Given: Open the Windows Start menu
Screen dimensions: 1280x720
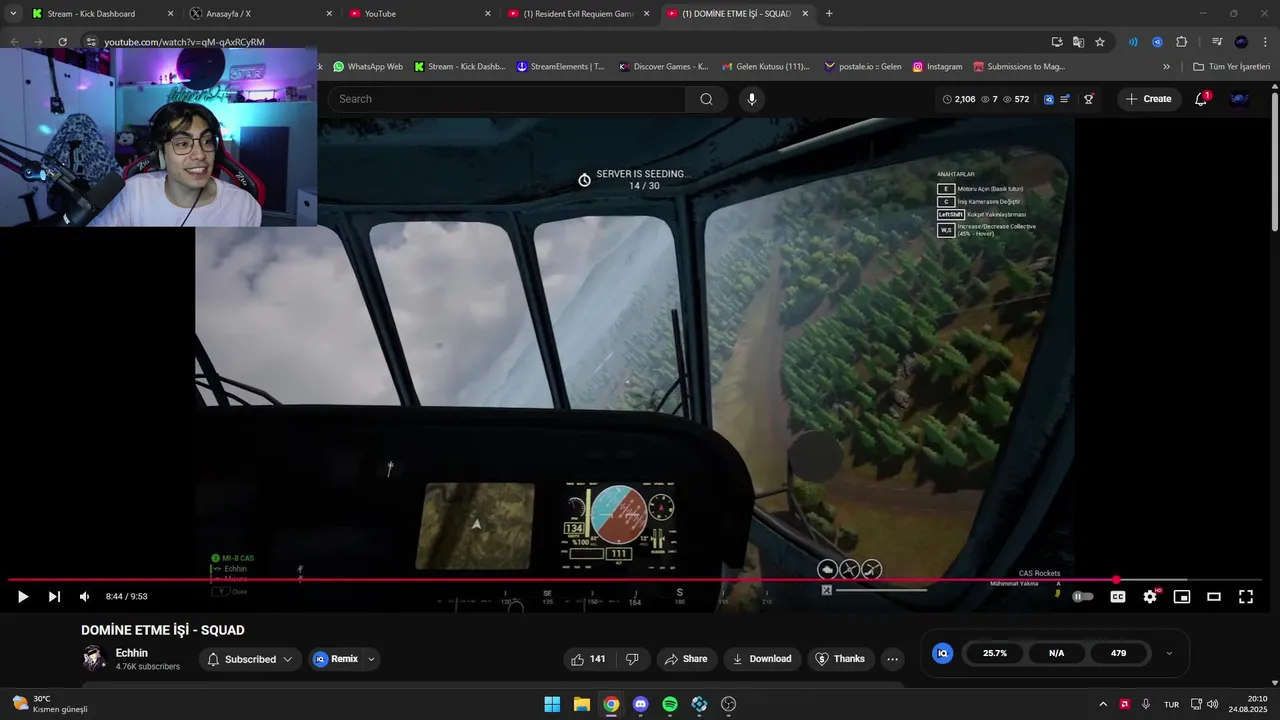Looking at the screenshot, I should [x=552, y=704].
